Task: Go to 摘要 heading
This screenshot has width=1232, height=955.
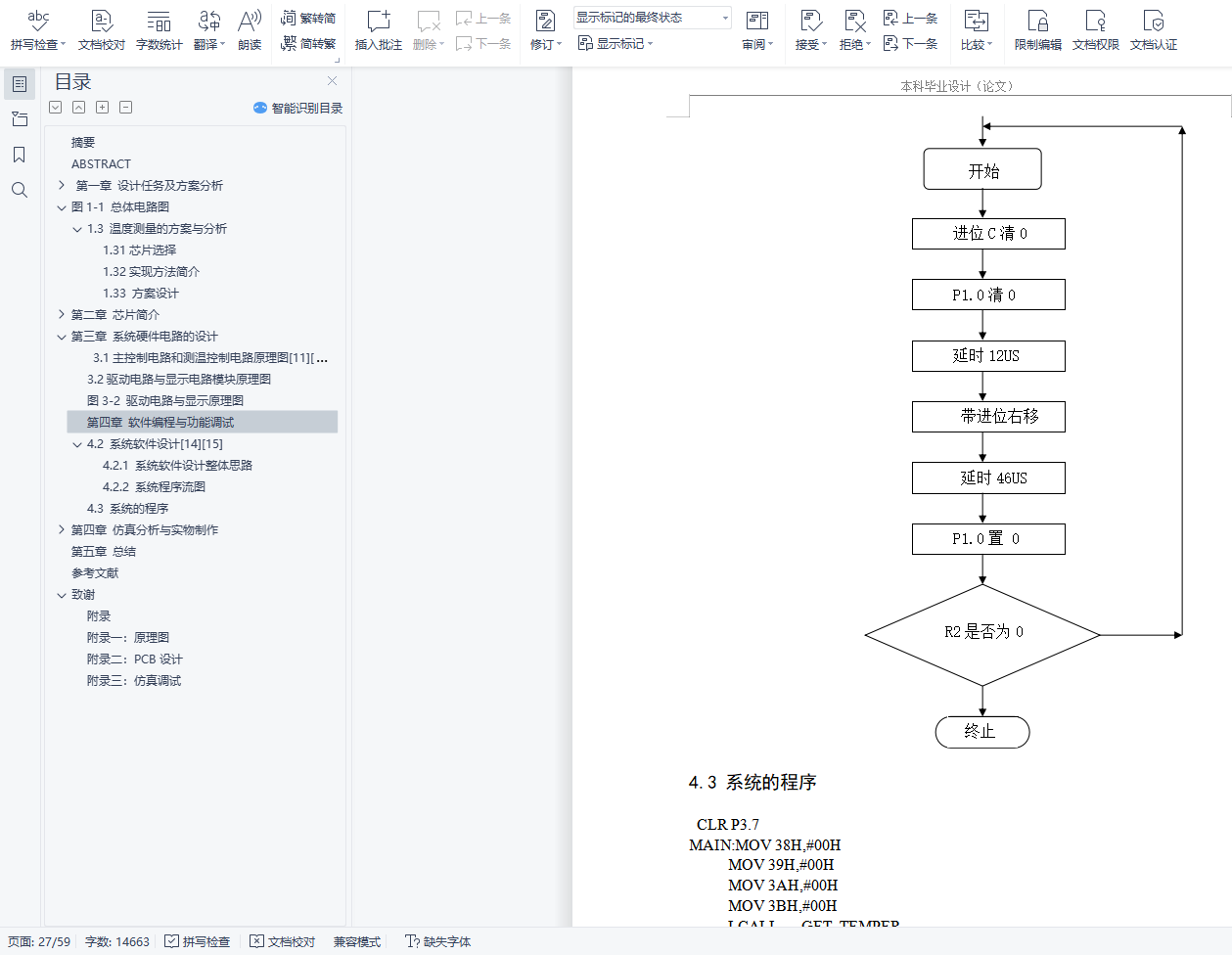Action: [83, 142]
